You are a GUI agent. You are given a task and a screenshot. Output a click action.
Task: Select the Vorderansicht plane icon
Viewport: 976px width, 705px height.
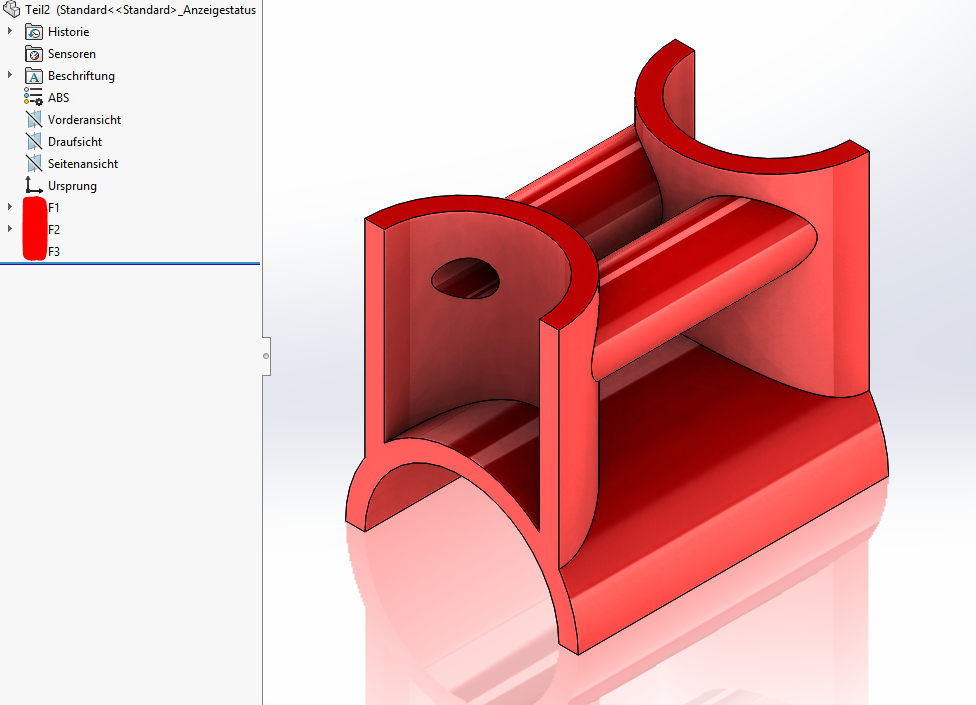[34, 120]
